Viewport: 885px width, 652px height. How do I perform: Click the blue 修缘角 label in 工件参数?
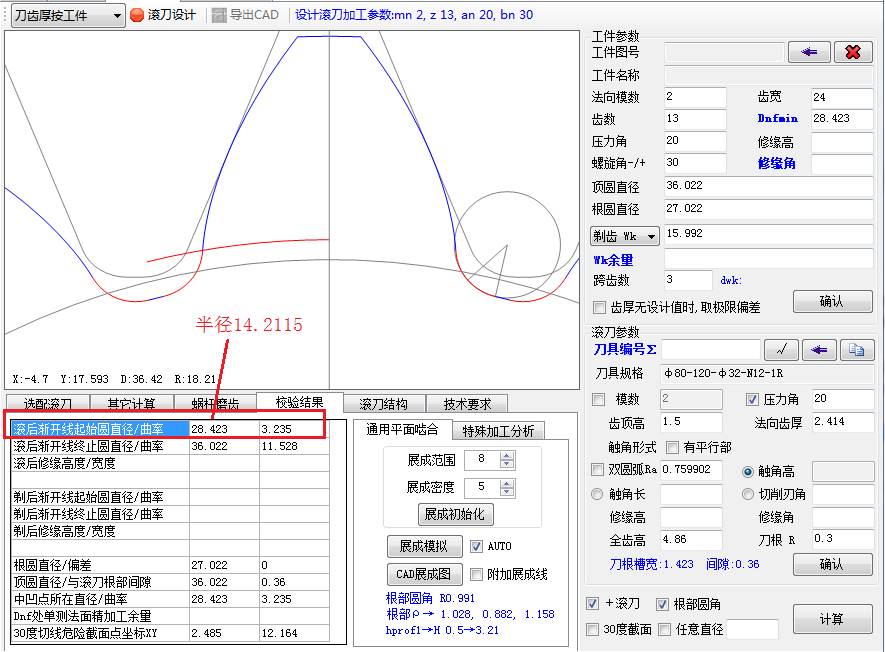(776, 164)
